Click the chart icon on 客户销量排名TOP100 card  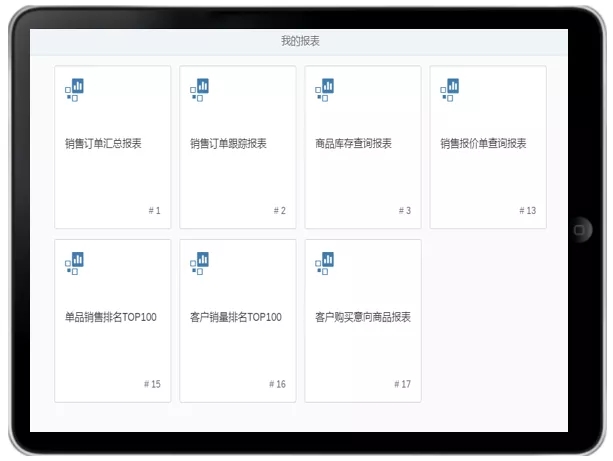(x=199, y=263)
